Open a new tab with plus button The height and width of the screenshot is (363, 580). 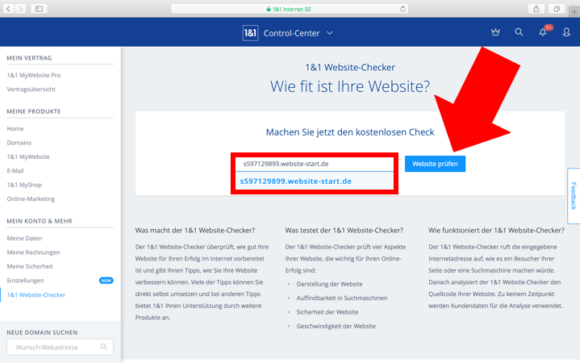[574, 11]
